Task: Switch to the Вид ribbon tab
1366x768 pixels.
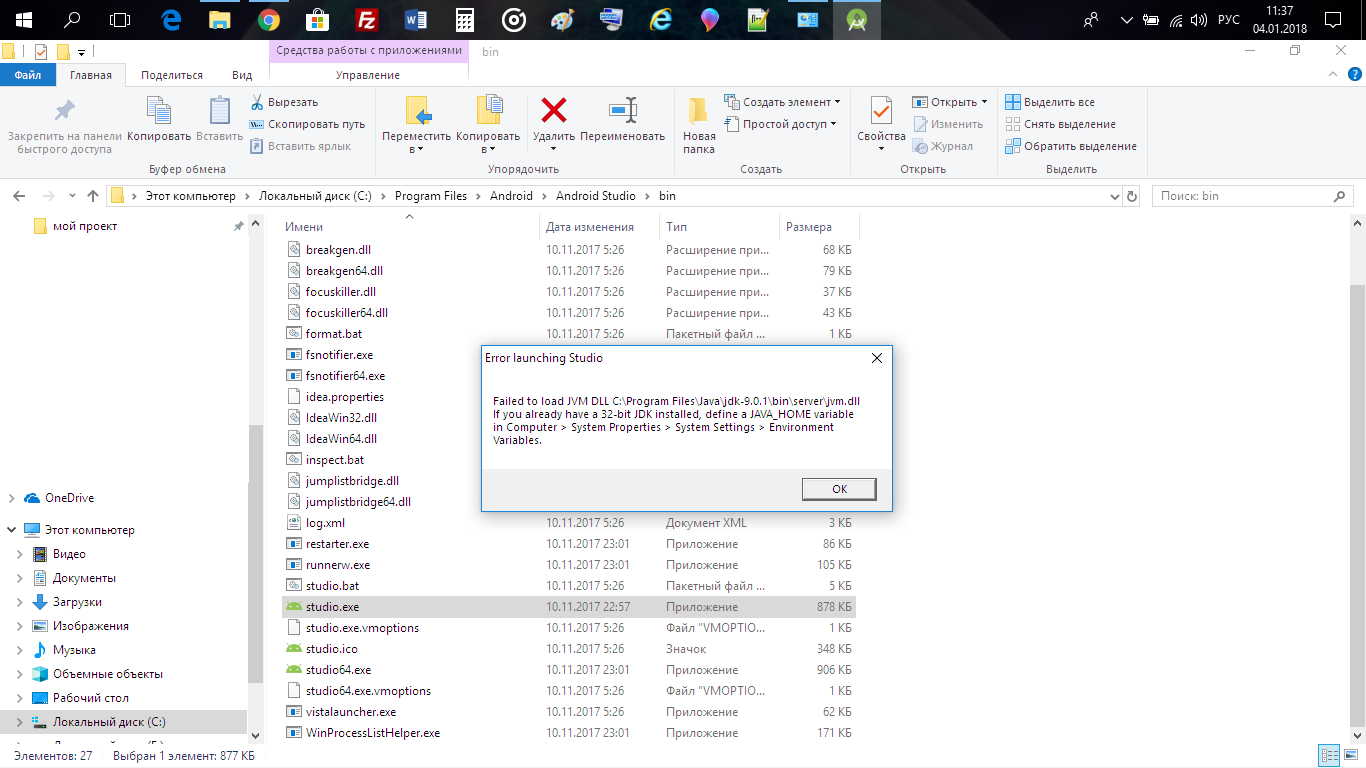Action: pos(242,75)
